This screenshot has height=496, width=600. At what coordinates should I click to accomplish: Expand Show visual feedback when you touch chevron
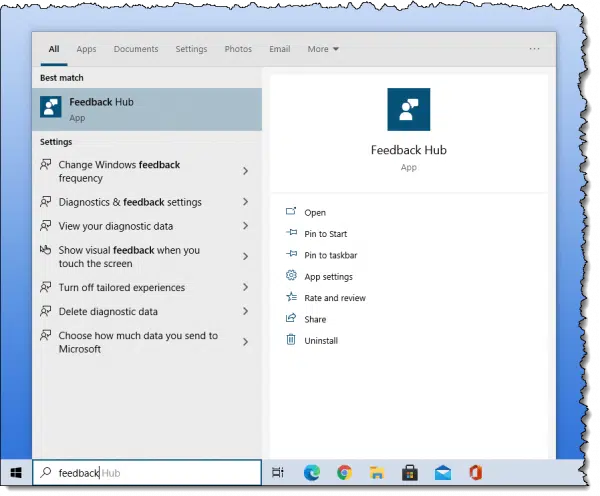click(x=246, y=256)
